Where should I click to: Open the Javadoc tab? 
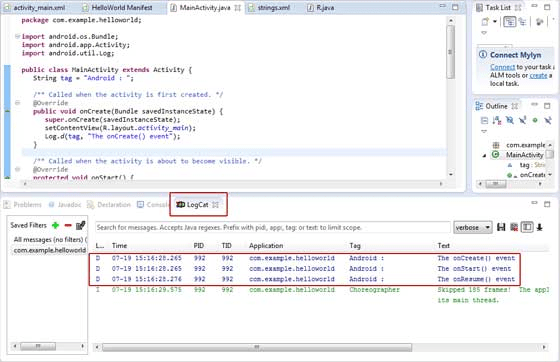[65, 205]
